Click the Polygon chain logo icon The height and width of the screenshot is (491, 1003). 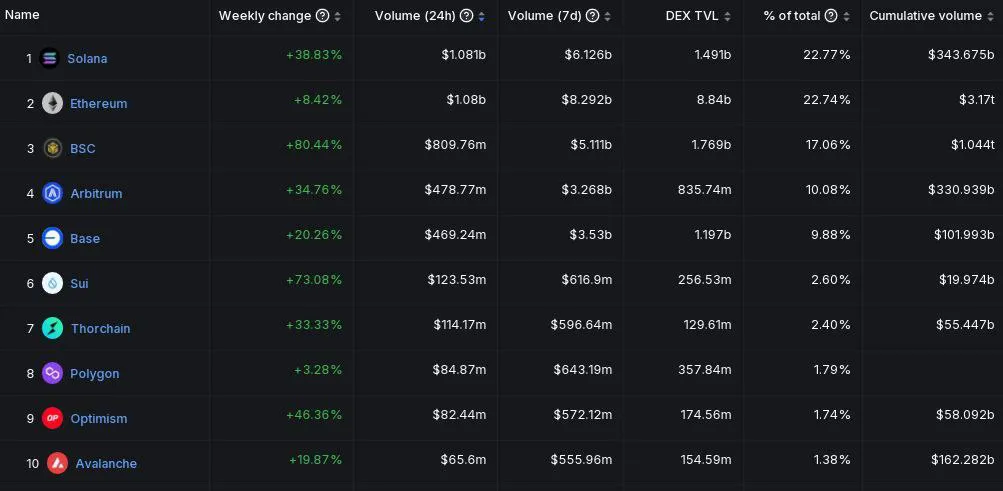coord(53,374)
